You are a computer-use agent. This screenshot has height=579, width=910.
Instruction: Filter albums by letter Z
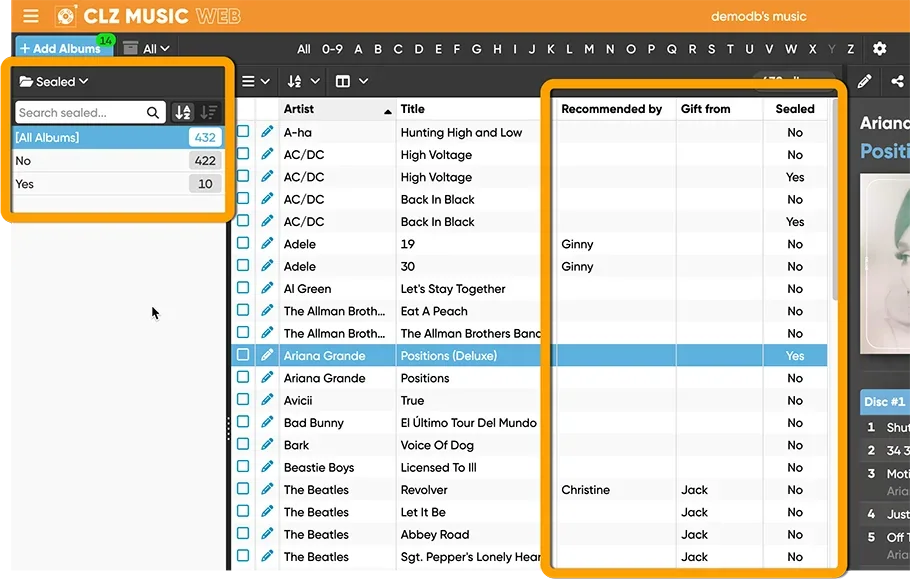point(850,49)
